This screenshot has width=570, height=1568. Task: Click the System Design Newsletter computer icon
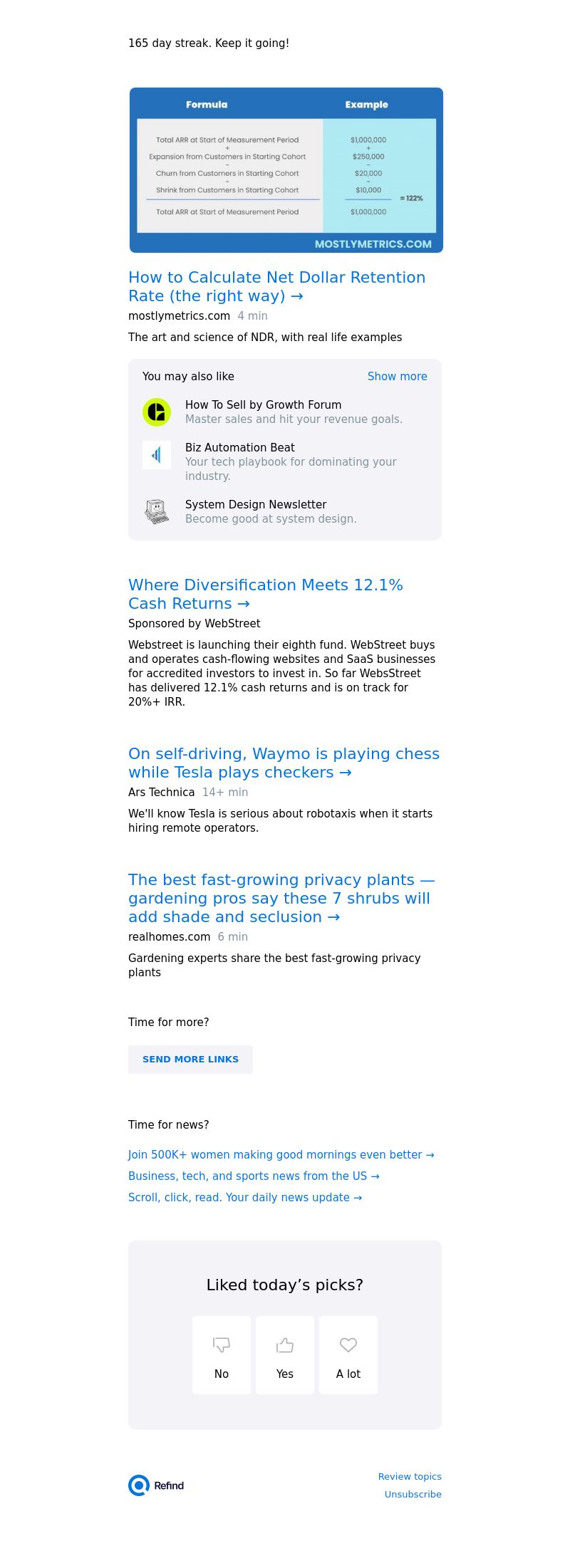(x=157, y=512)
